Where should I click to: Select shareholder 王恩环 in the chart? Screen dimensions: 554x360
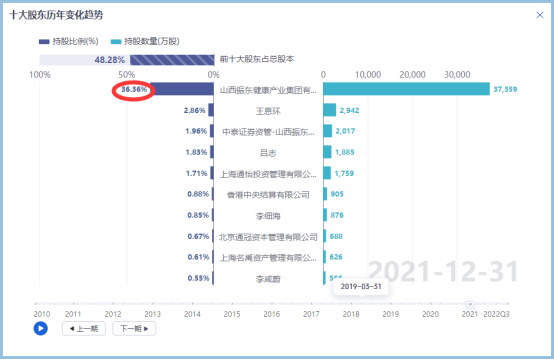tap(268, 111)
